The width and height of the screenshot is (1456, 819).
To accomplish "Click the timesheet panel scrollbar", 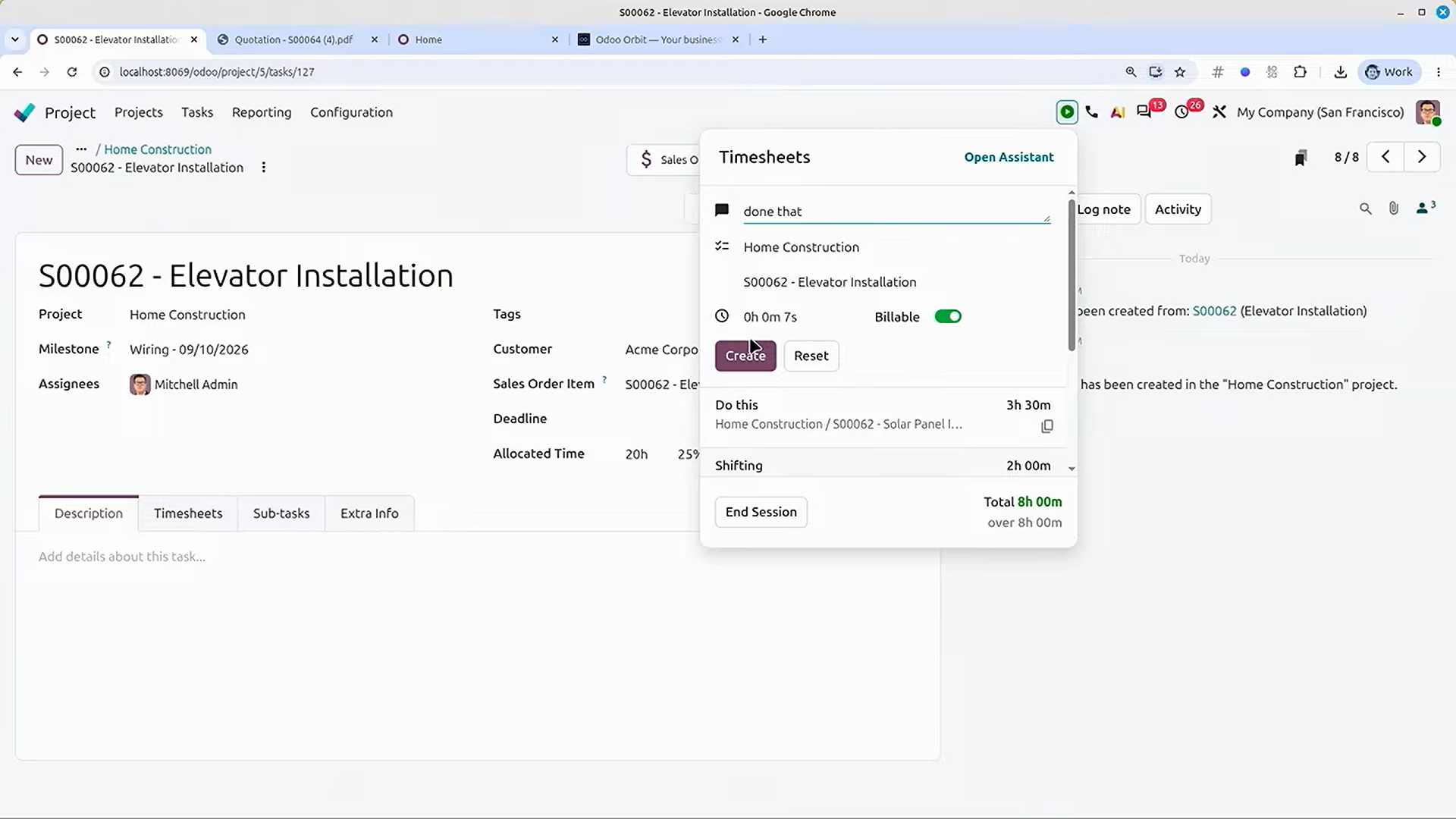I will tap(1071, 275).
